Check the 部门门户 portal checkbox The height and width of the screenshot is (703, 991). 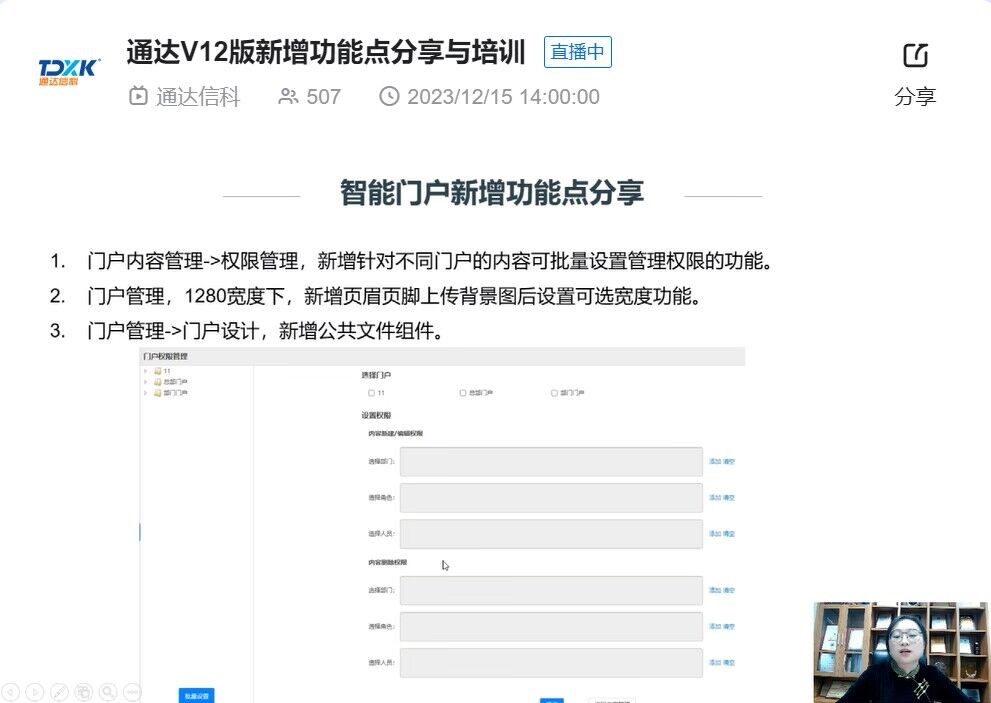[554, 393]
